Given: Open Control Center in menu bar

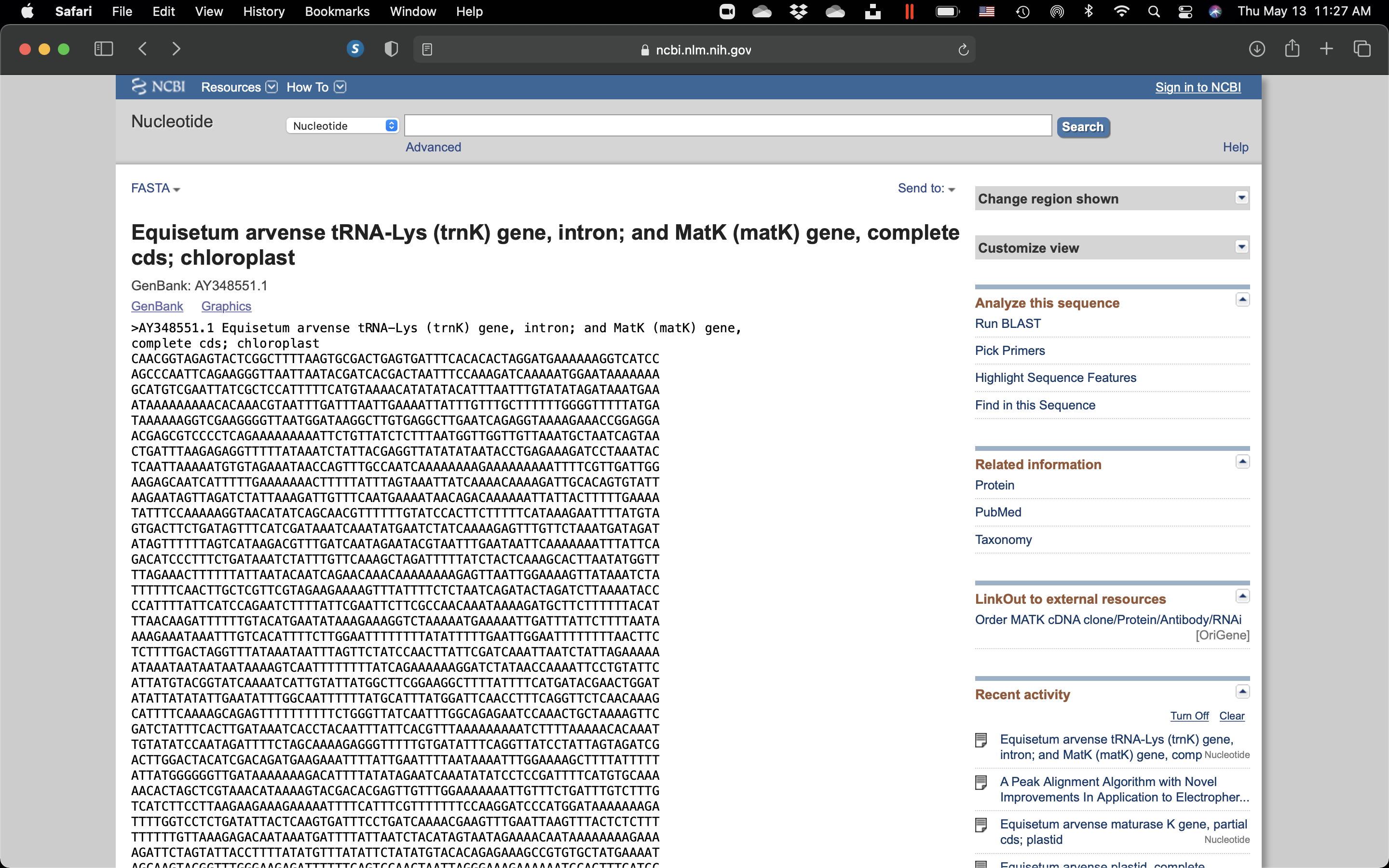Looking at the screenshot, I should (1185, 12).
